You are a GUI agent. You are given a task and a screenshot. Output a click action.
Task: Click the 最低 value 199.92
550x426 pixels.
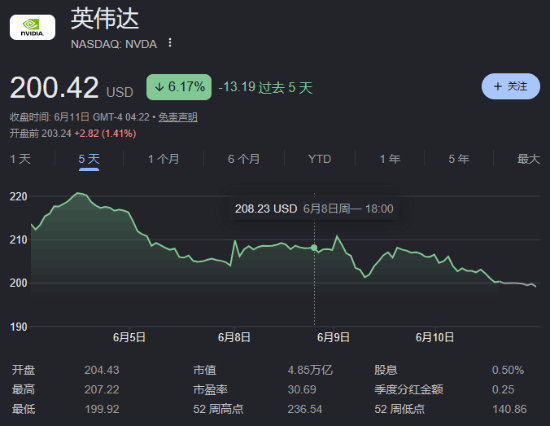102,409
